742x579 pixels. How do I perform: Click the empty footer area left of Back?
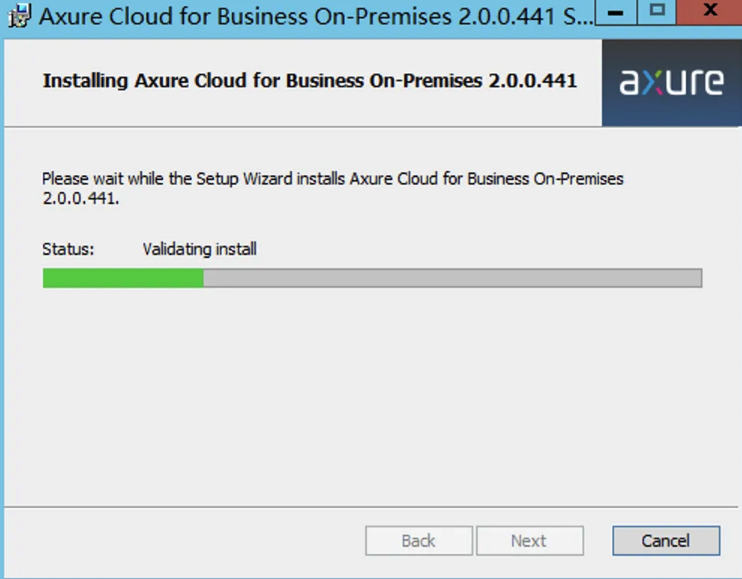[x=180, y=541]
